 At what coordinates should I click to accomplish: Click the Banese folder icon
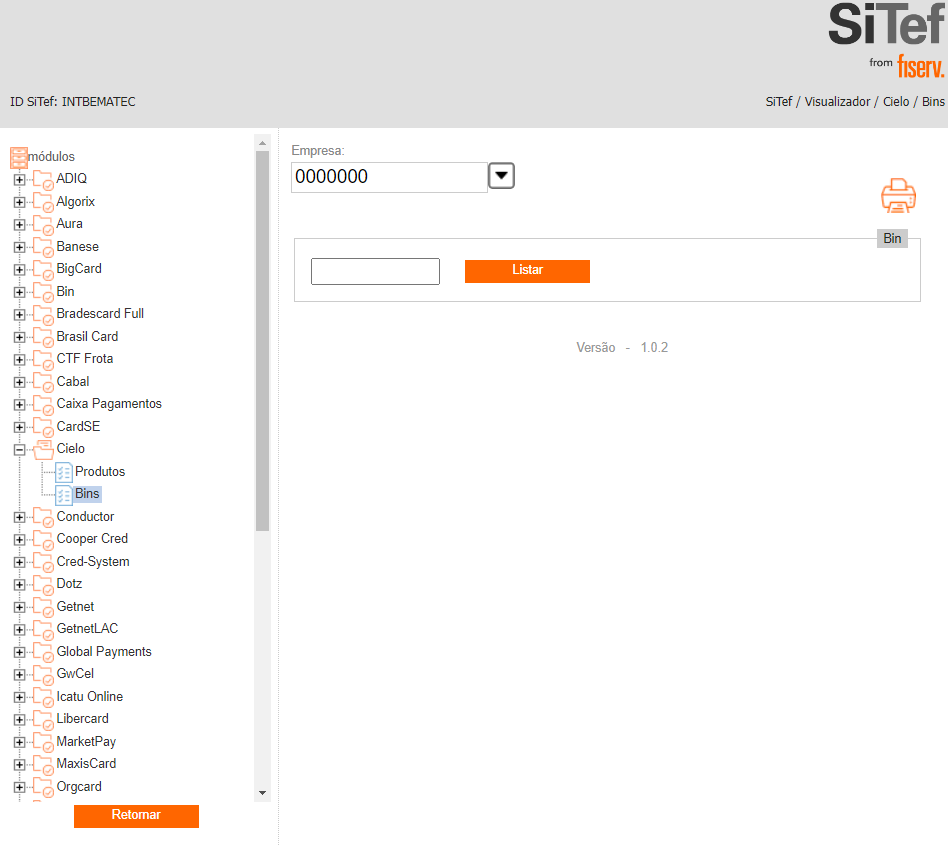(43, 248)
